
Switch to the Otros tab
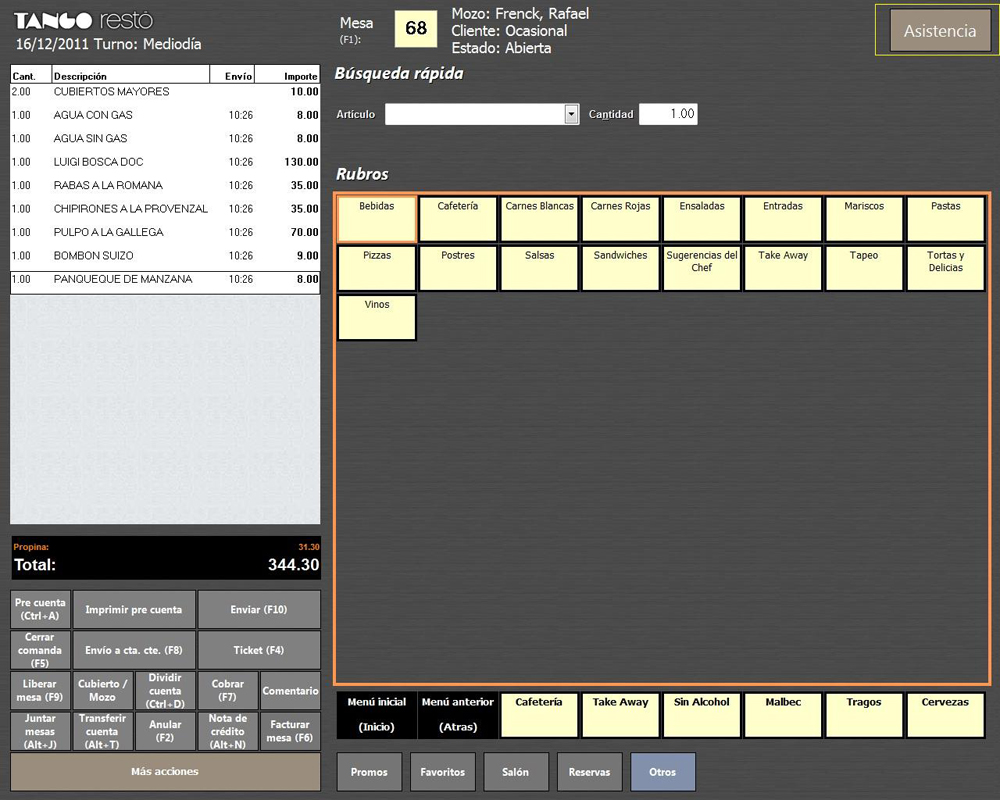[663, 772]
